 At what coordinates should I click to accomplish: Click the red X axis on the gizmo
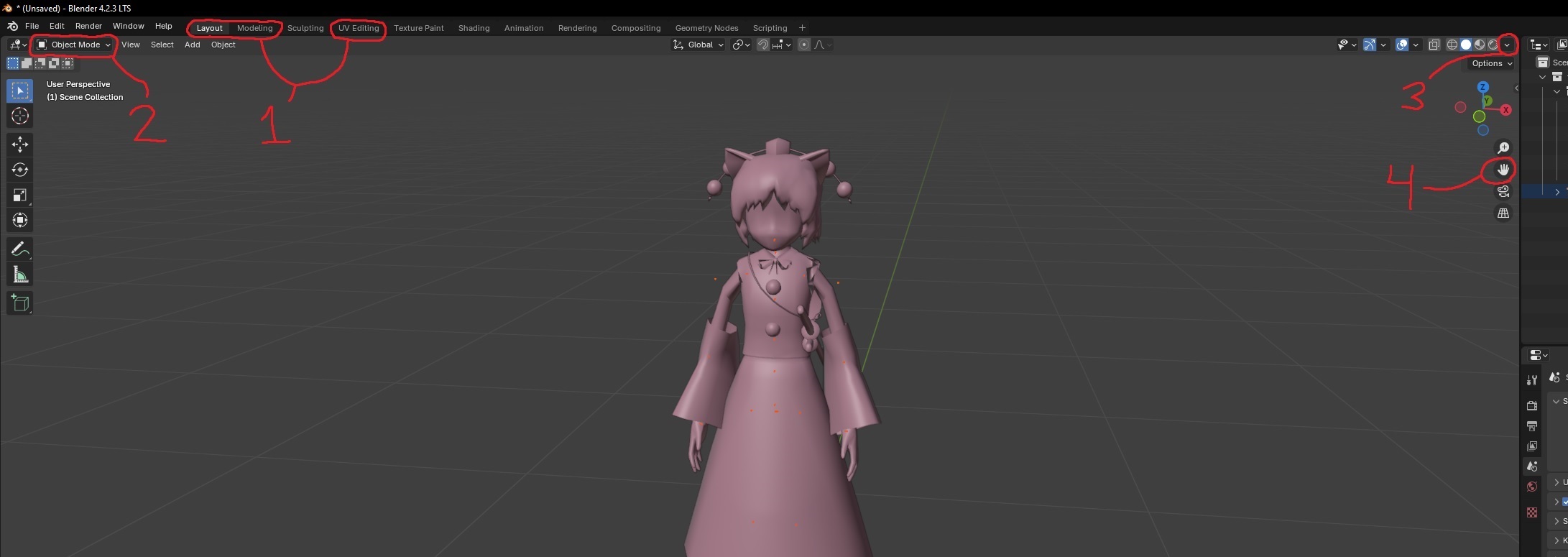pos(1505,110)
